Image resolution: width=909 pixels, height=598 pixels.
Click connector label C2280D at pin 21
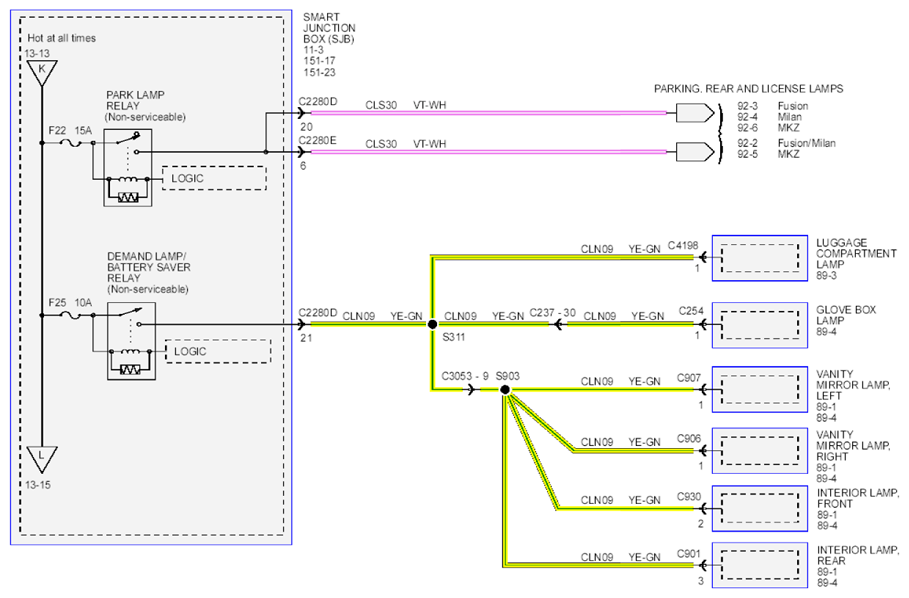click(x=318, y=312)
